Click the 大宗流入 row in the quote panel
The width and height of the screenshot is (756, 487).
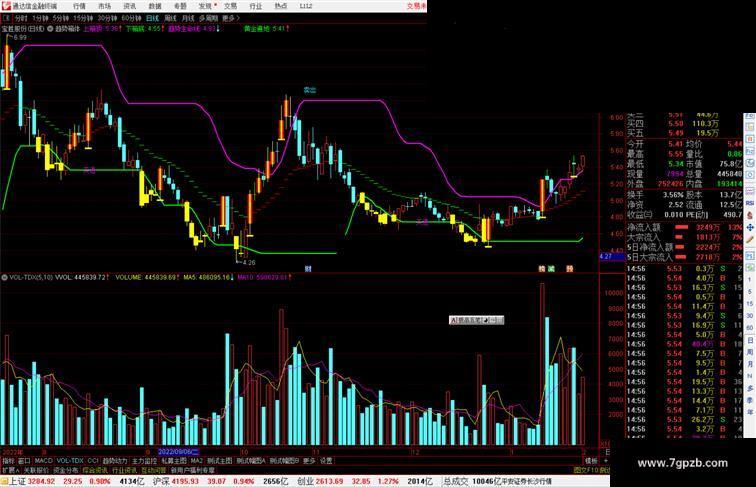(684, 237)
